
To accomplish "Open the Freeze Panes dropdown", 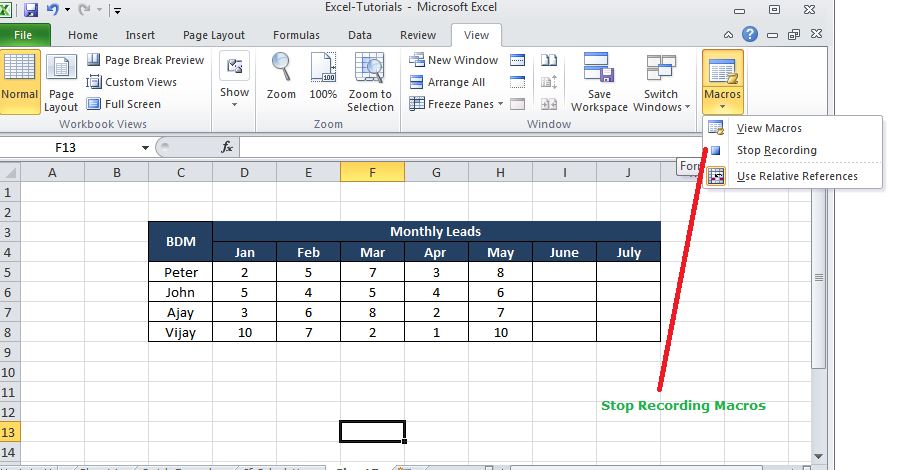I will [x=456, y=104].
